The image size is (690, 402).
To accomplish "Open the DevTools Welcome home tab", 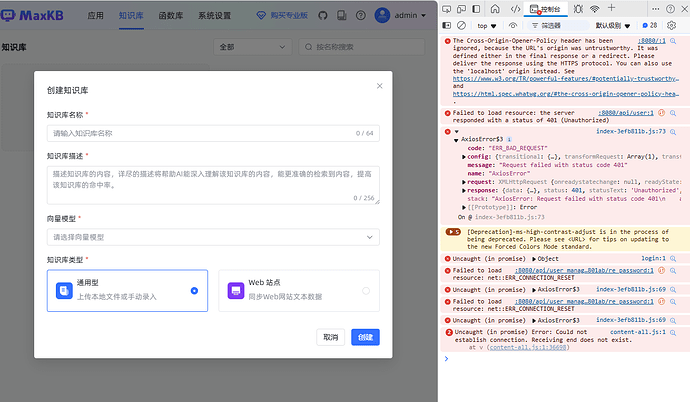I will [x=495, y=9].
